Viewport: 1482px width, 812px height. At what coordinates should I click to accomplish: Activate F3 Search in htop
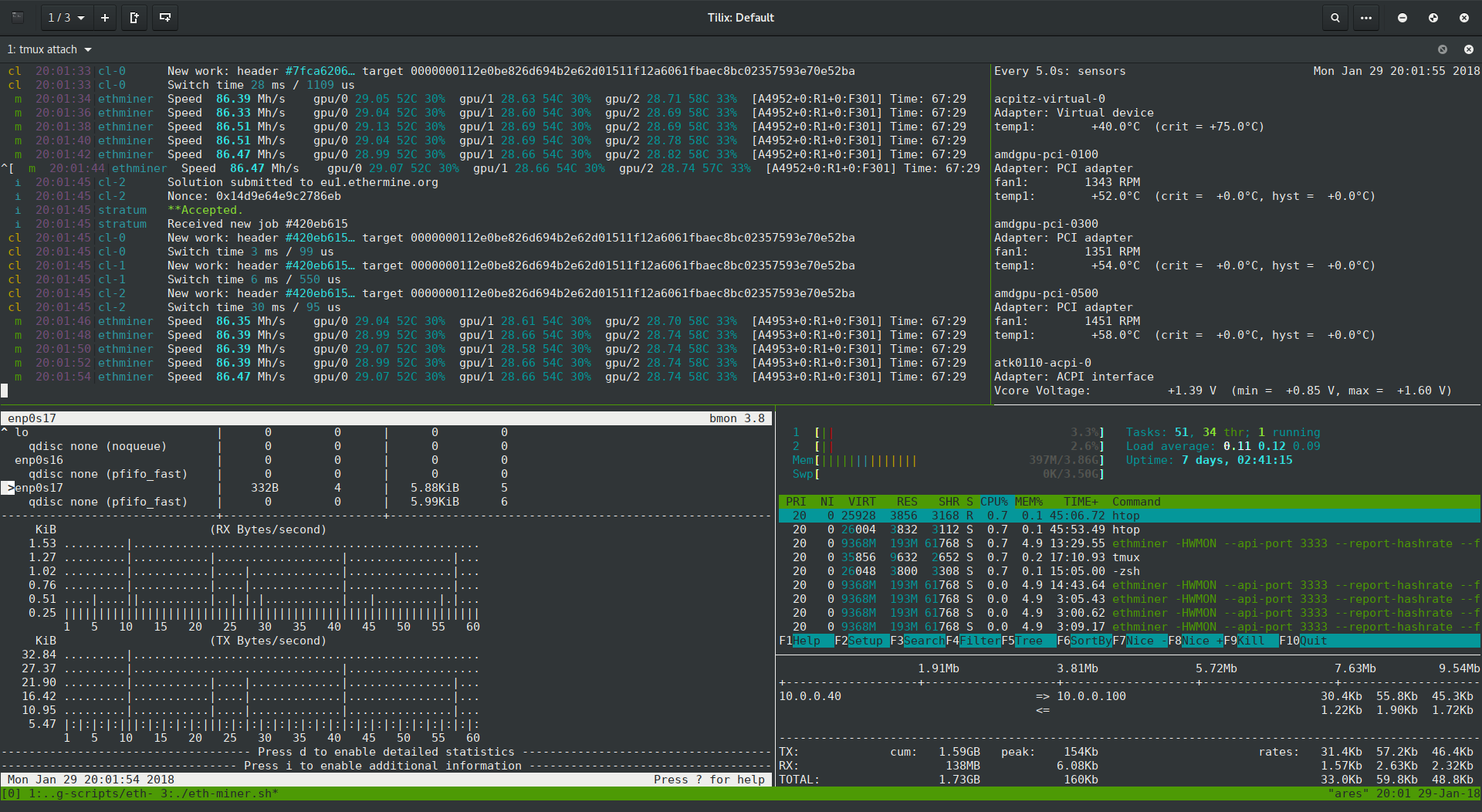point(917,641)
